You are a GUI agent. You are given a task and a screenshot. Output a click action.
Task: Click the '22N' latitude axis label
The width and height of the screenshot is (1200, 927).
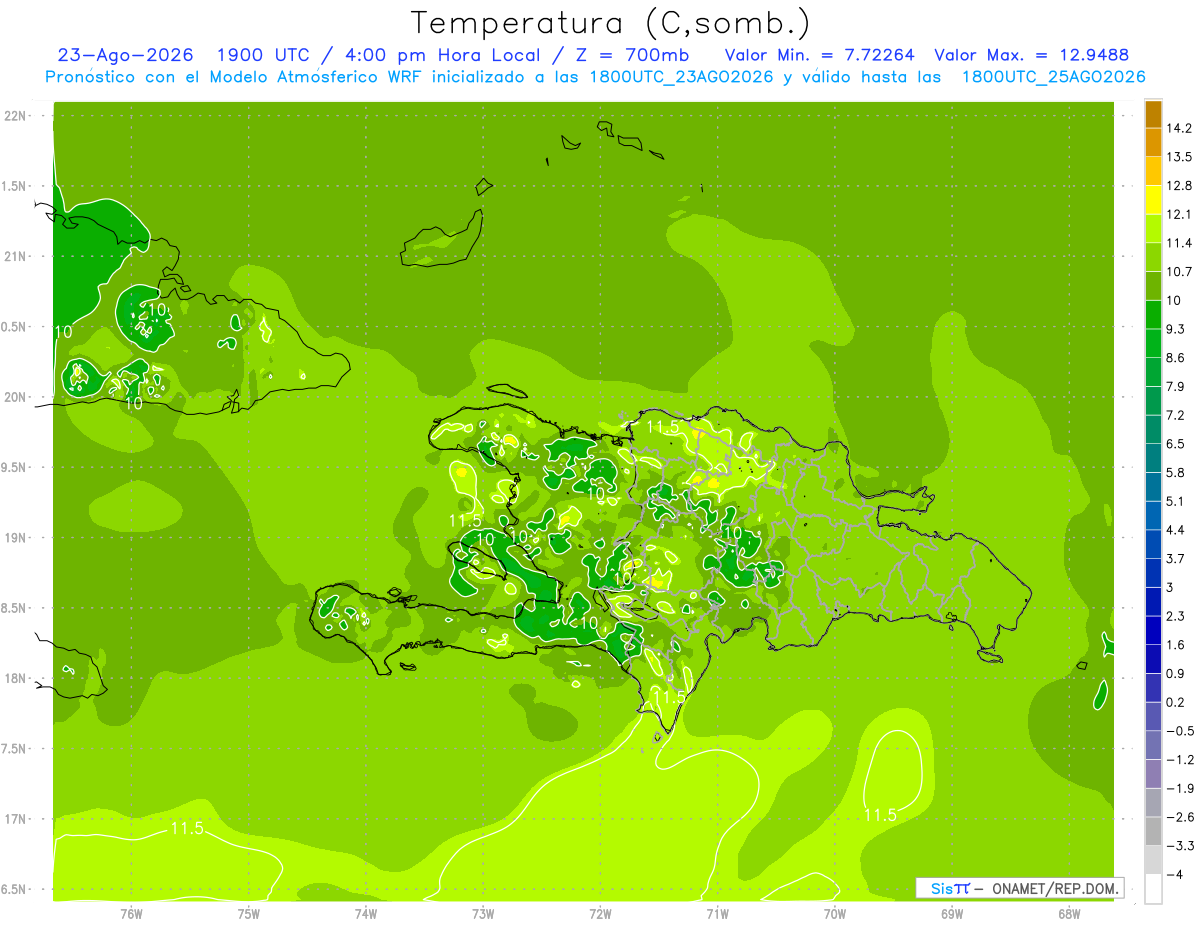tap(16, 116)
